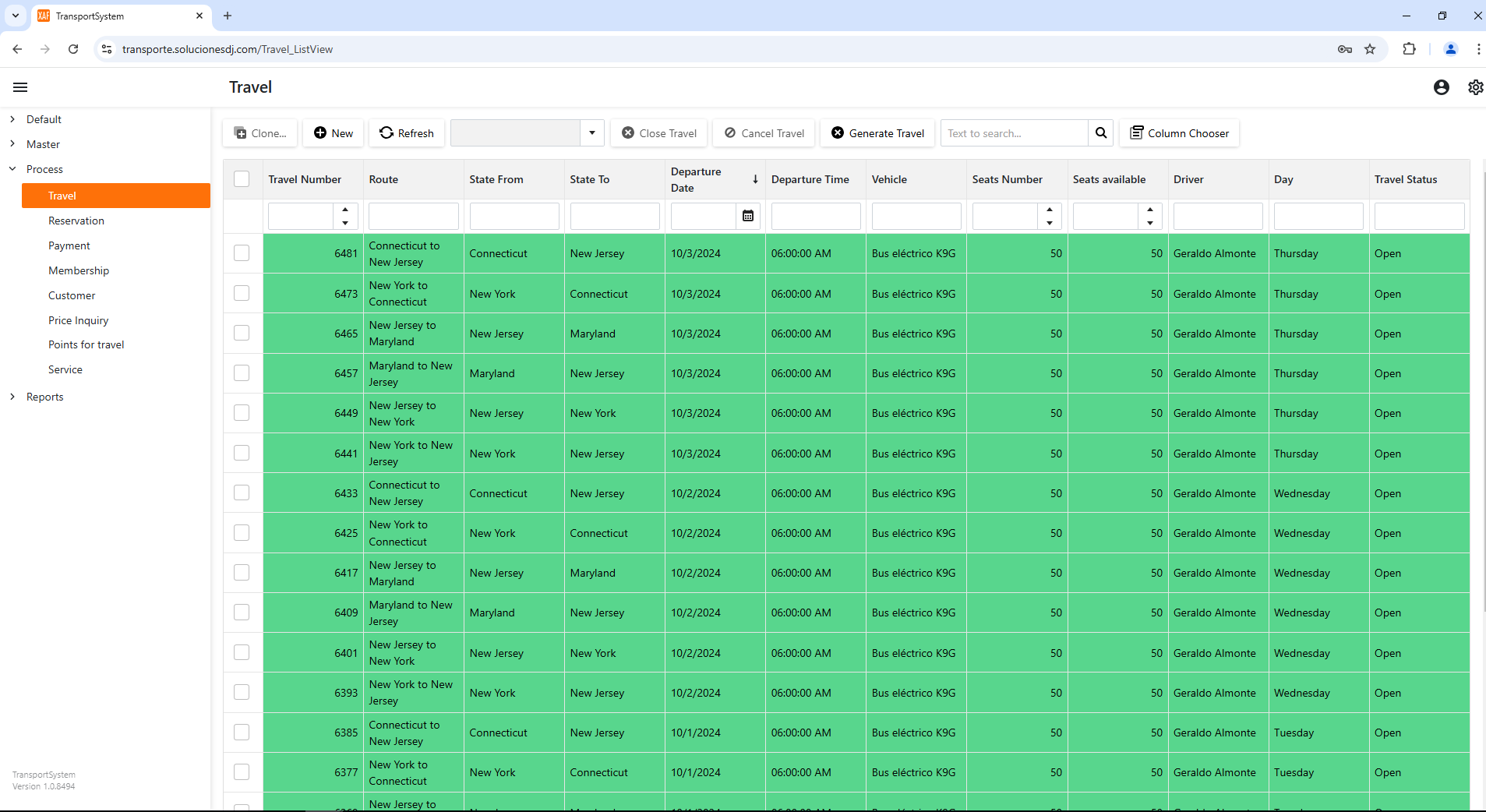Focus the Travel Status filter field
1486x812 pixels.
click(1419, 216)
